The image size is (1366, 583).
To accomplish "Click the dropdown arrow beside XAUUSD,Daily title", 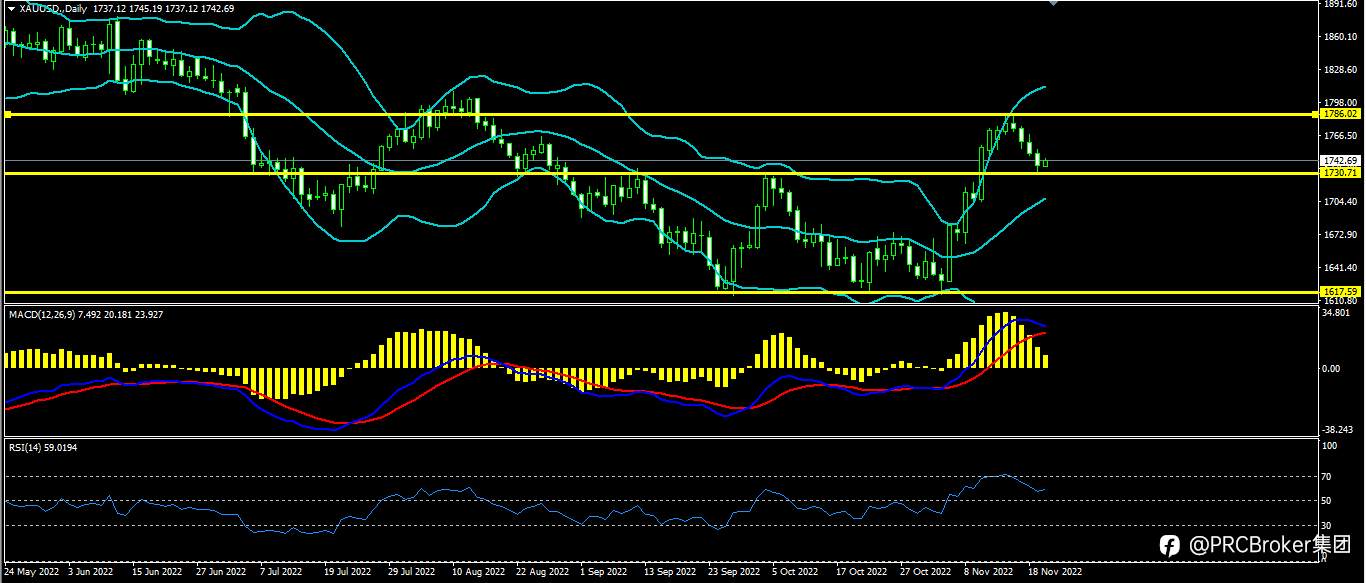I will (x=10, y=8).
